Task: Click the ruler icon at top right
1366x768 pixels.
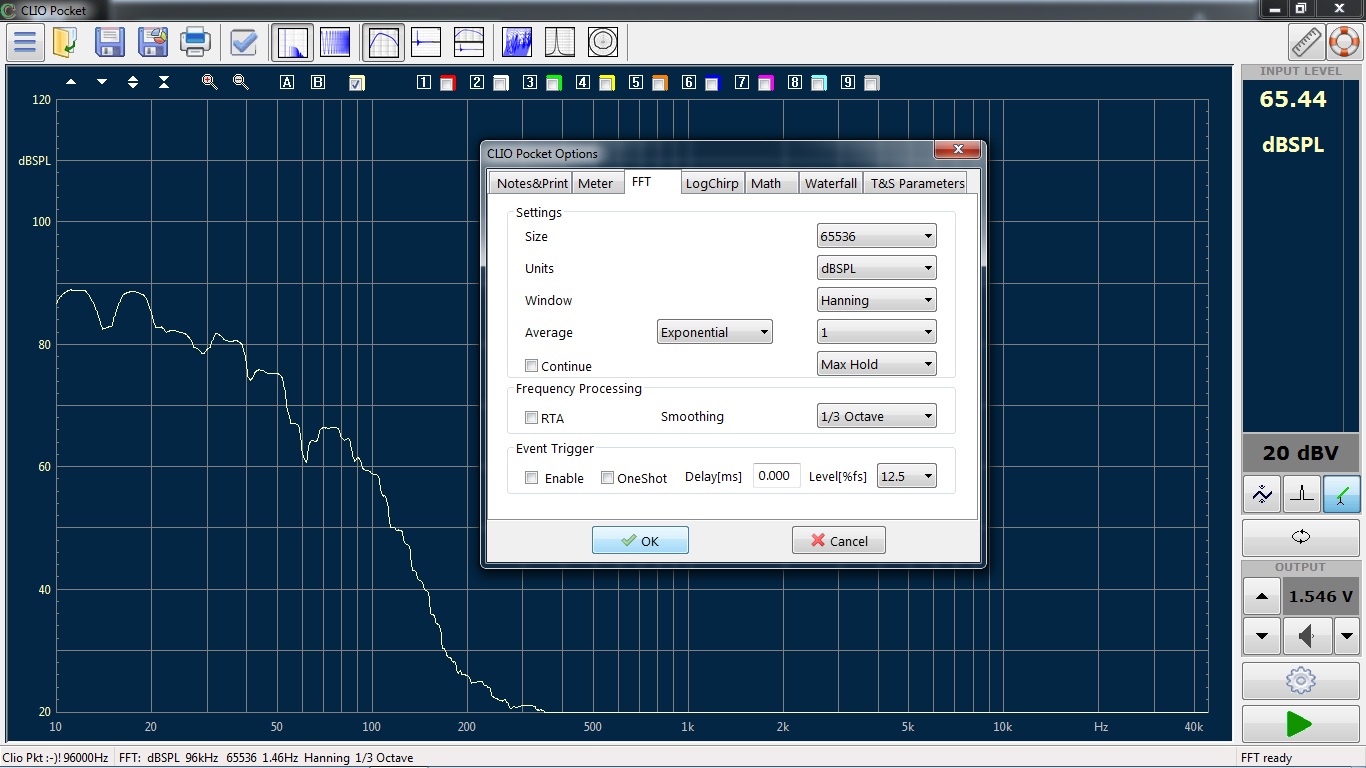Action: (1306, 42)
